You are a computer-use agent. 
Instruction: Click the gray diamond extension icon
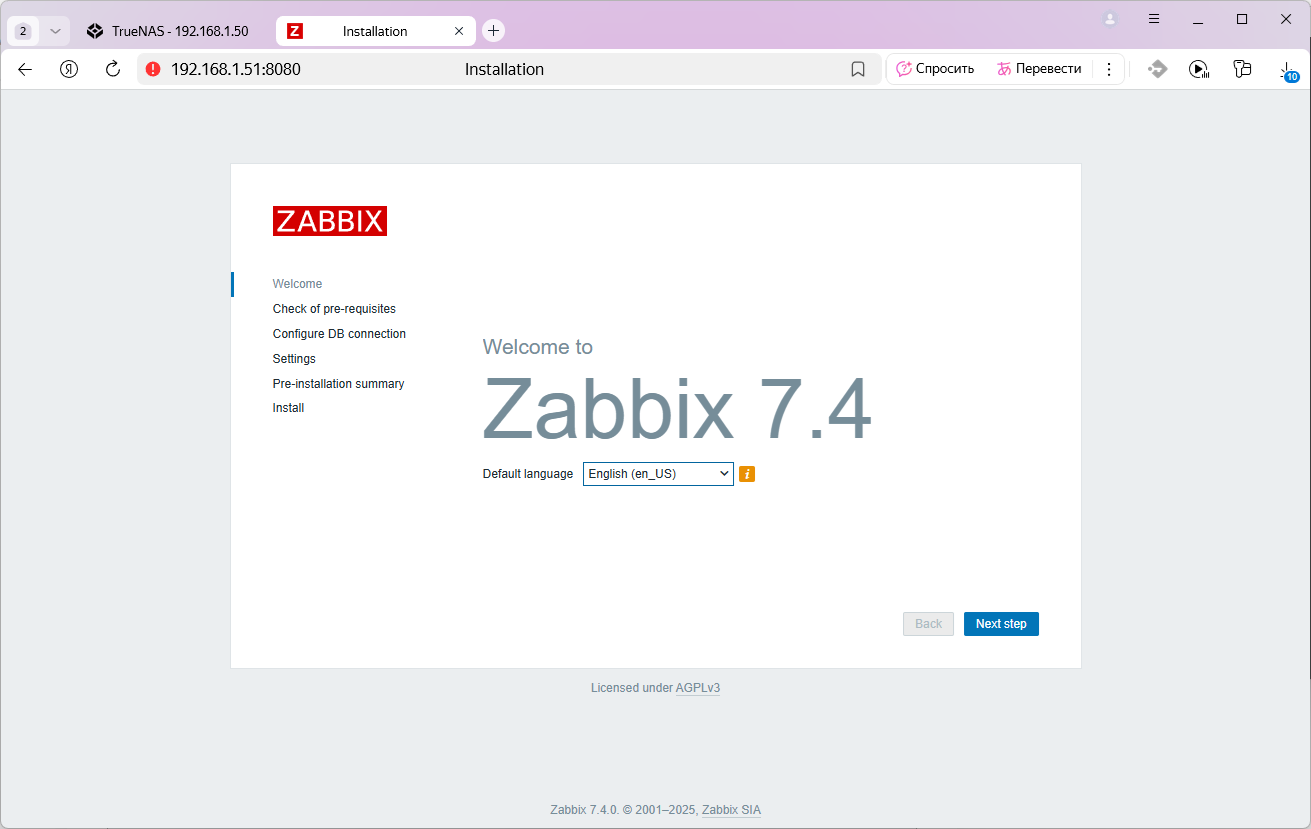(1158, 69)
